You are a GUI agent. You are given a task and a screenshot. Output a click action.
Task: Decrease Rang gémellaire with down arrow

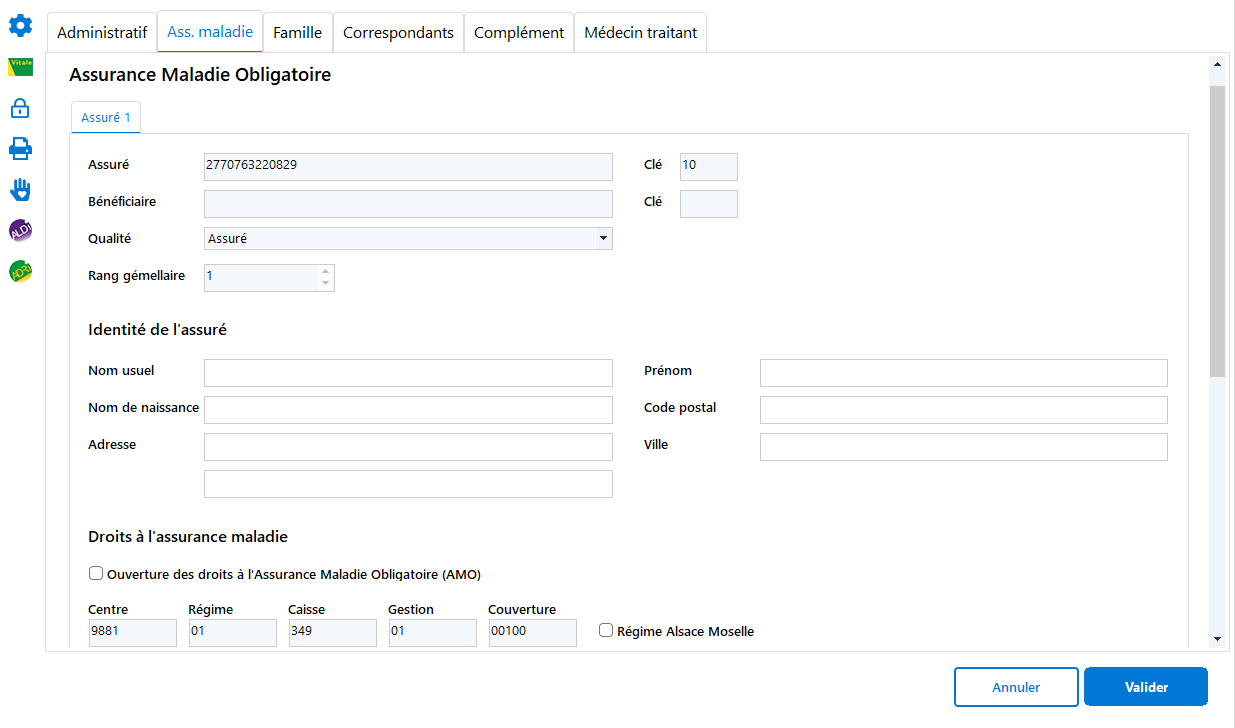(325, 284)
